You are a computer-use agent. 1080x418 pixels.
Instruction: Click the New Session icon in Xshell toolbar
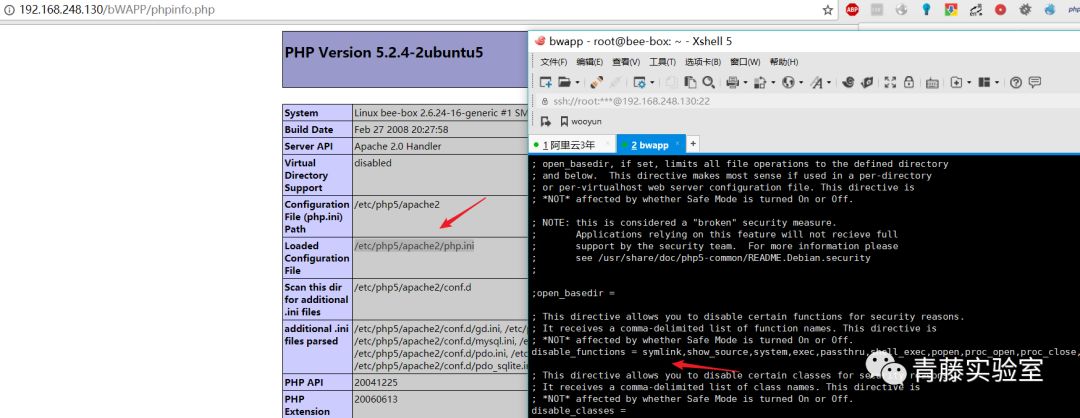(546, 83)
